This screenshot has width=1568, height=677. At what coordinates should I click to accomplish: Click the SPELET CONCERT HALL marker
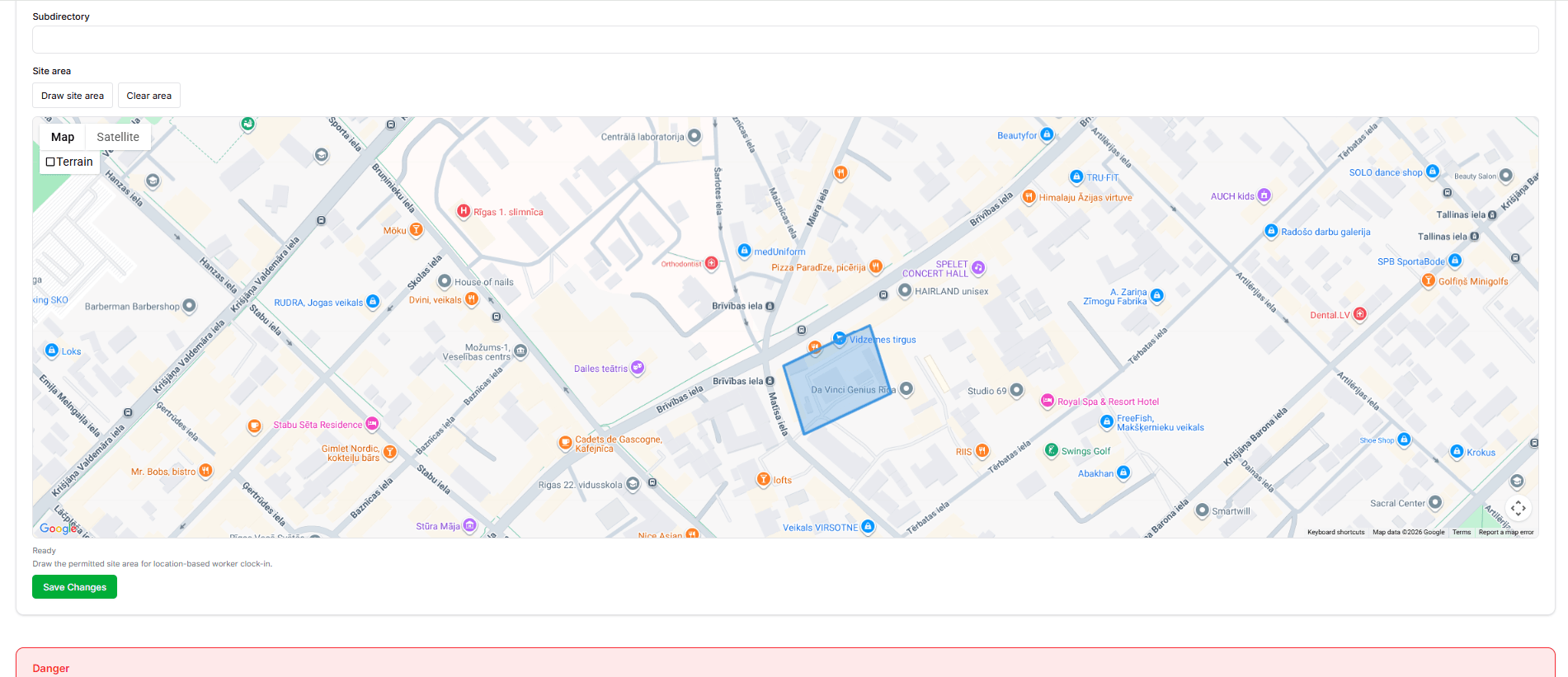pyautogui.click(x=978, y=268)
